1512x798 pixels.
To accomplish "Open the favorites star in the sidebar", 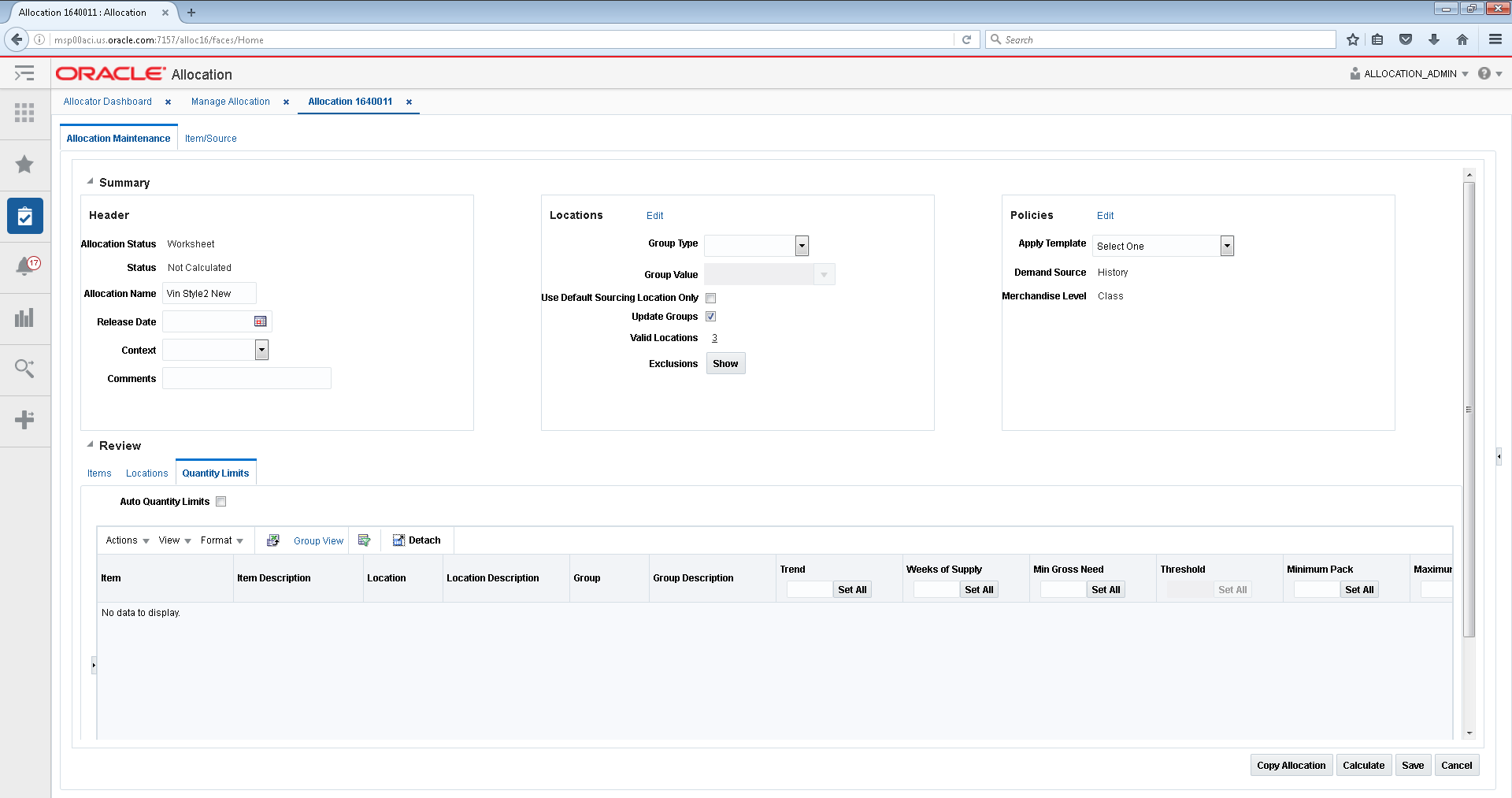I will (24, 165).
